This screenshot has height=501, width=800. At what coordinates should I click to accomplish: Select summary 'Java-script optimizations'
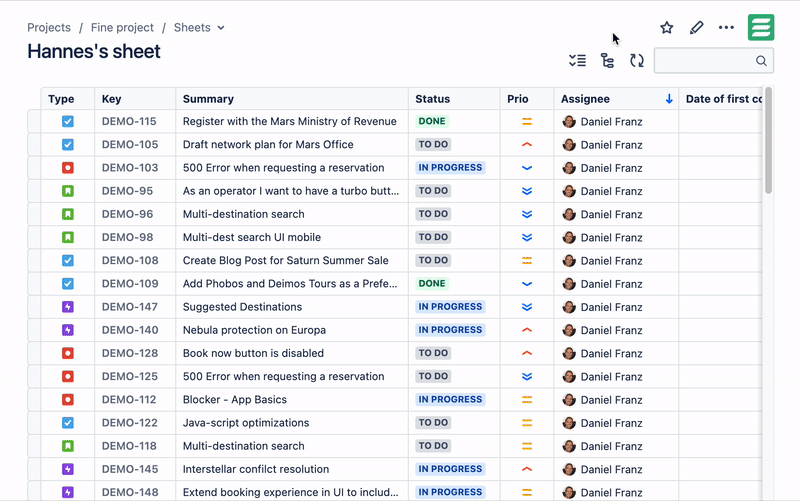[246, 422]
